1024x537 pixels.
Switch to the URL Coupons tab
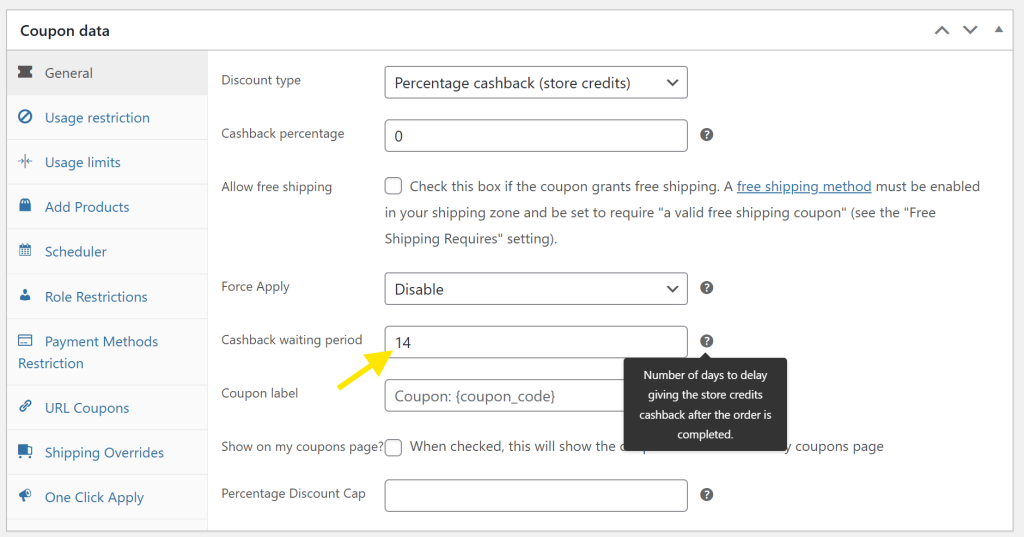tap(107, 408)
